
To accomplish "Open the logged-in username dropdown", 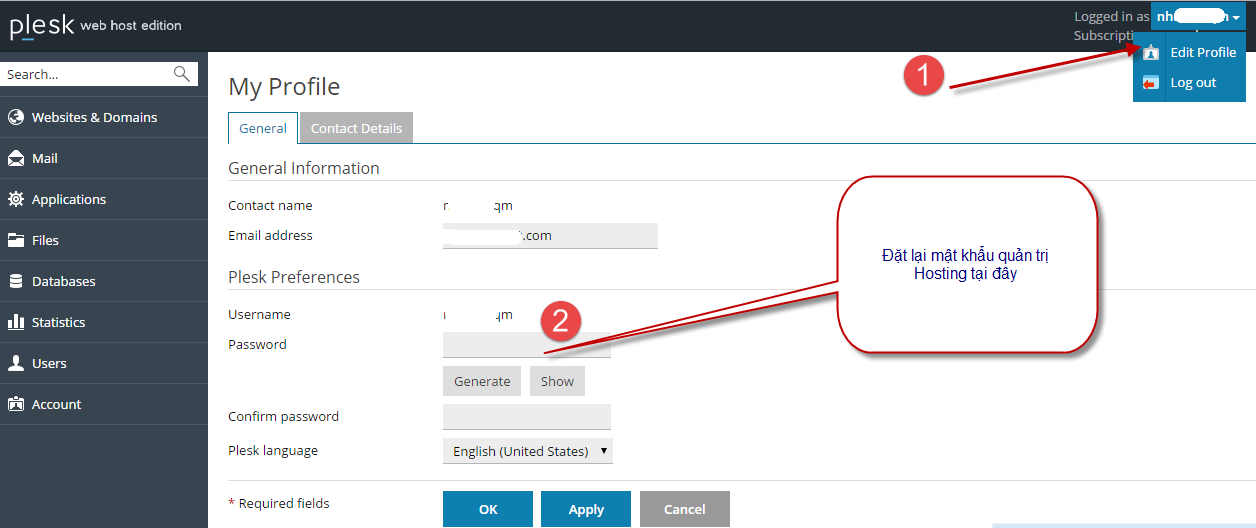I will point(1198,16).
